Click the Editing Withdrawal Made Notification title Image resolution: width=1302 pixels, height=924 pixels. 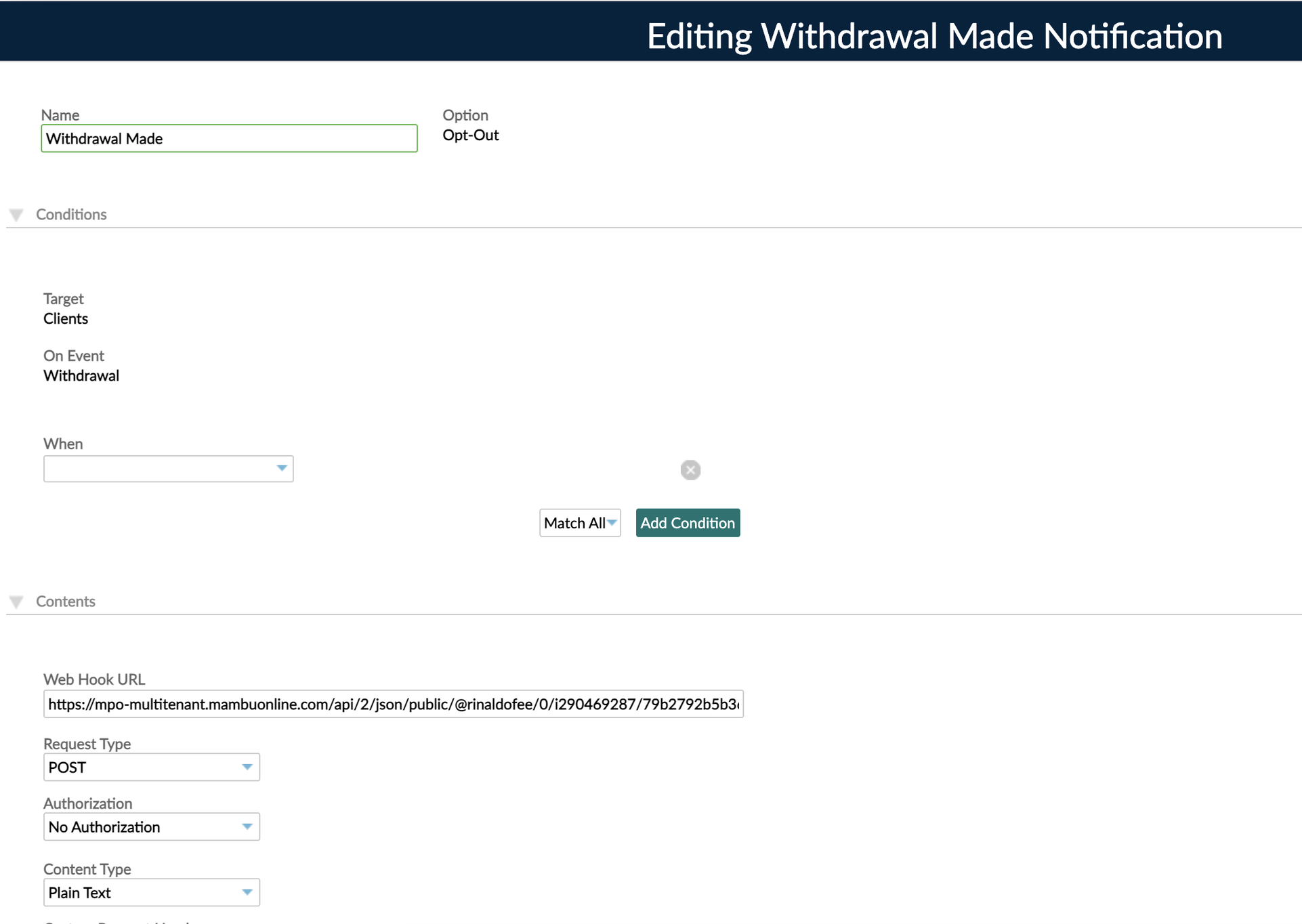click(x=935, y=37)
